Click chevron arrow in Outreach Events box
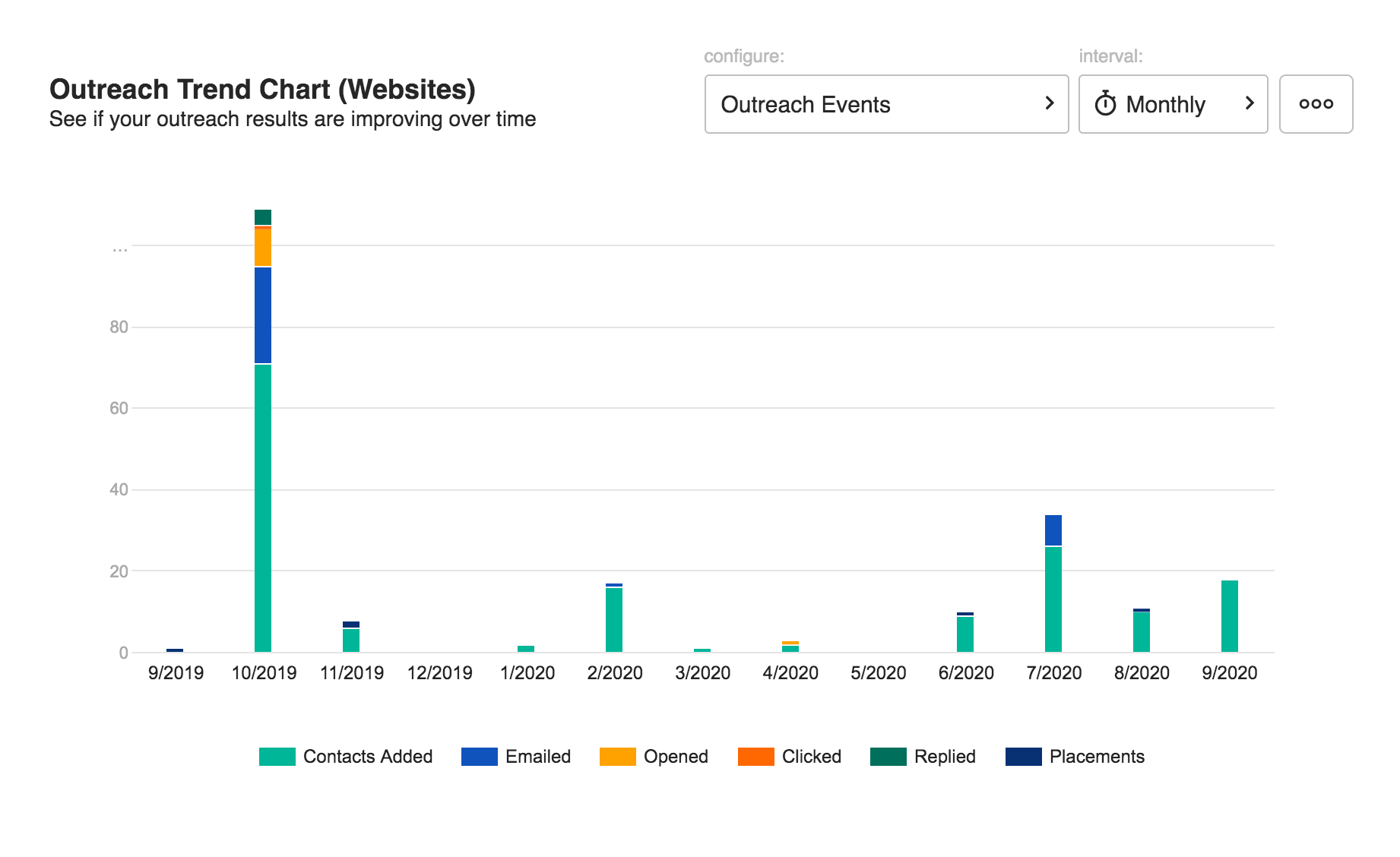The image size is (1400, 857). (x=1049, y=103)
